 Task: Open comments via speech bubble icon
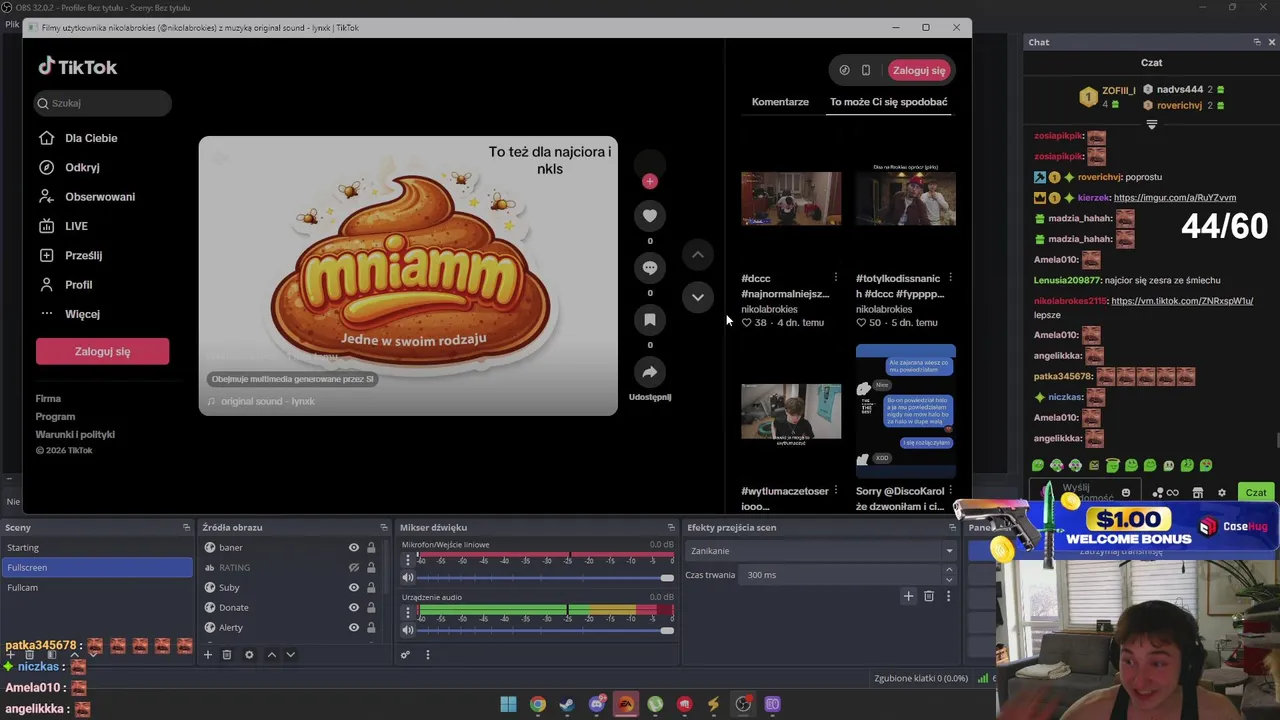(x=650, y=268)
